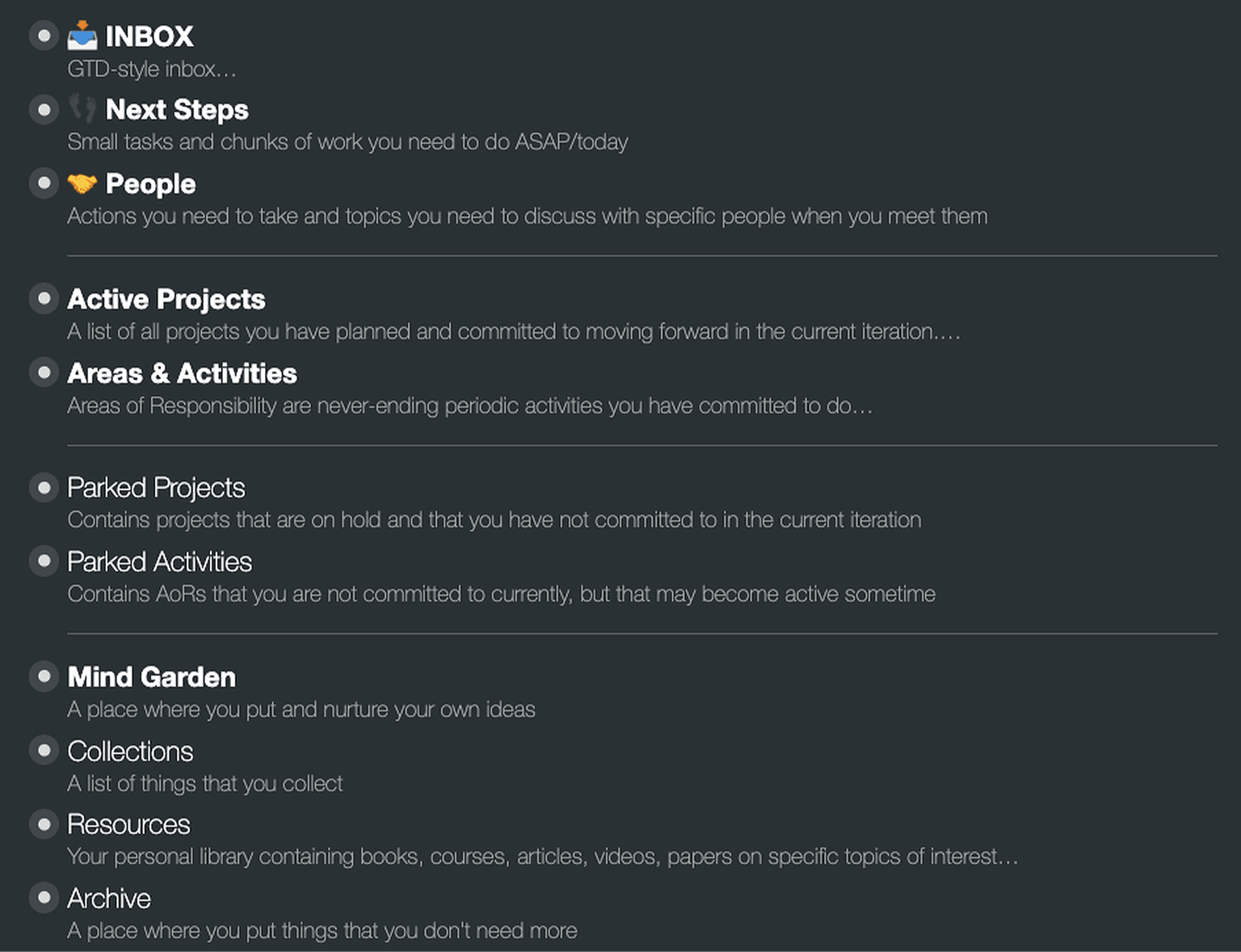Click the Collections description text

click(x=204, y=783)
